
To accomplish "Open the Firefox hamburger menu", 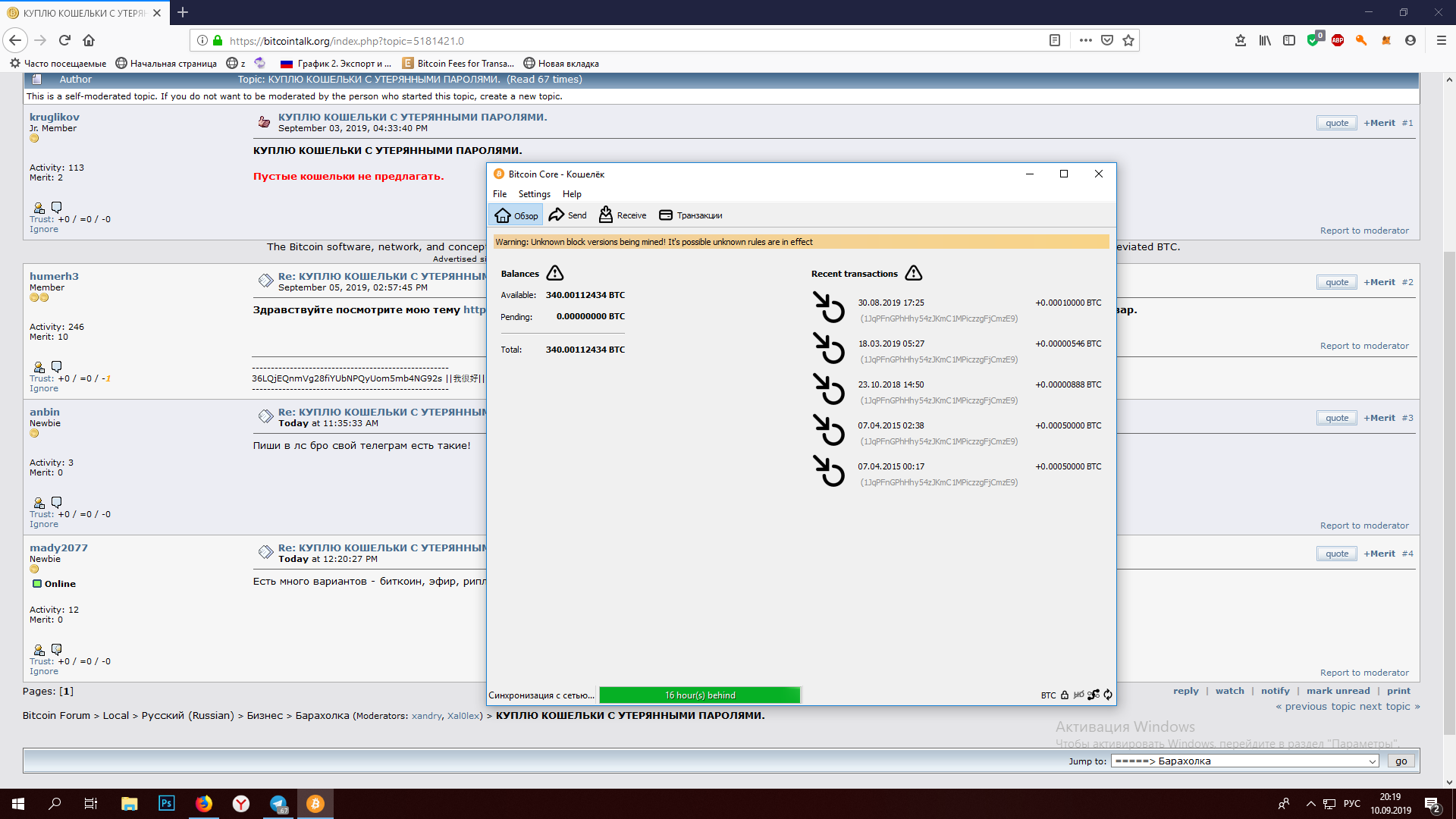I will click(x=1442, y=40).
